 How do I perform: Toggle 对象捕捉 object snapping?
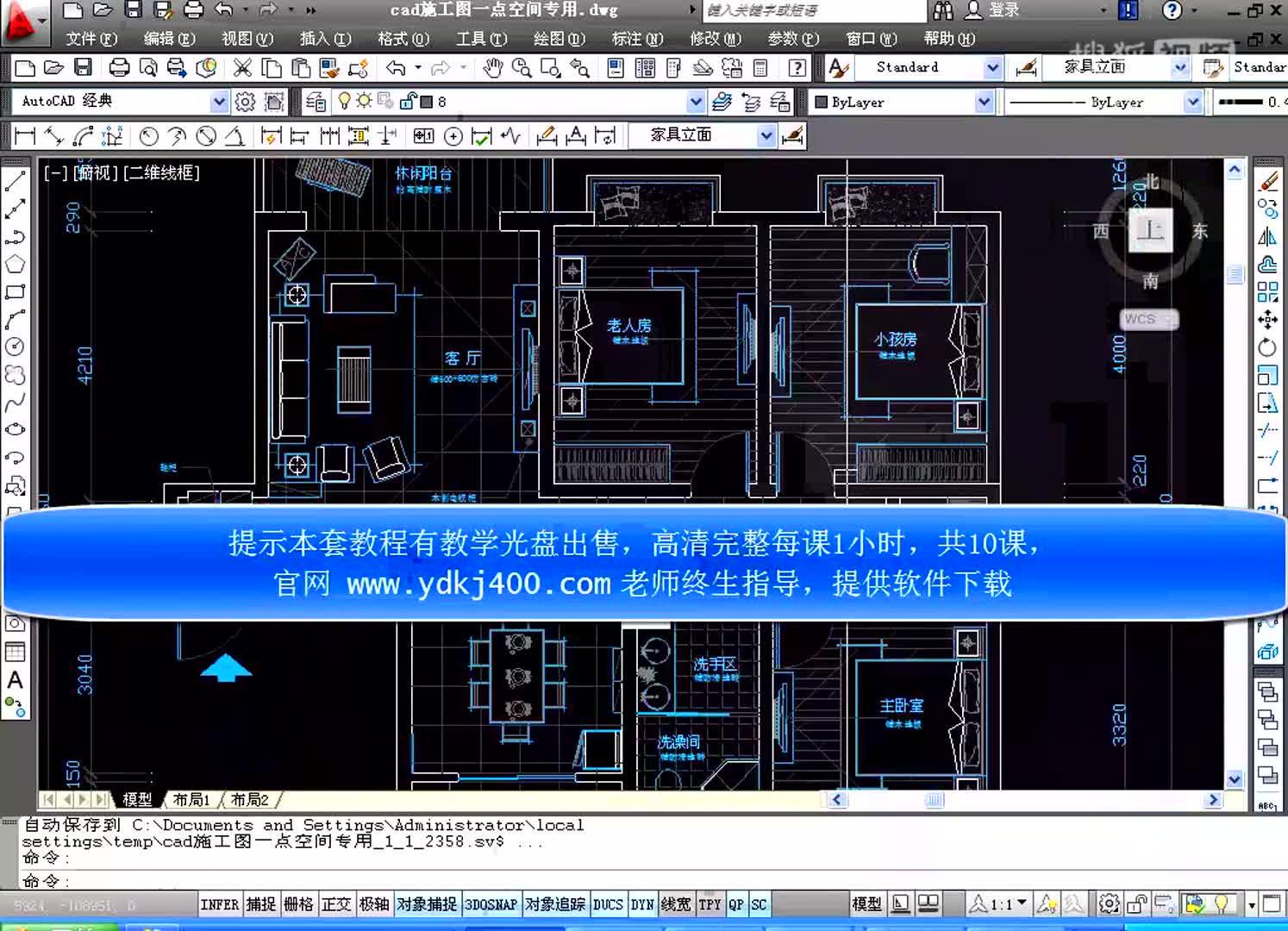point(427,903)
